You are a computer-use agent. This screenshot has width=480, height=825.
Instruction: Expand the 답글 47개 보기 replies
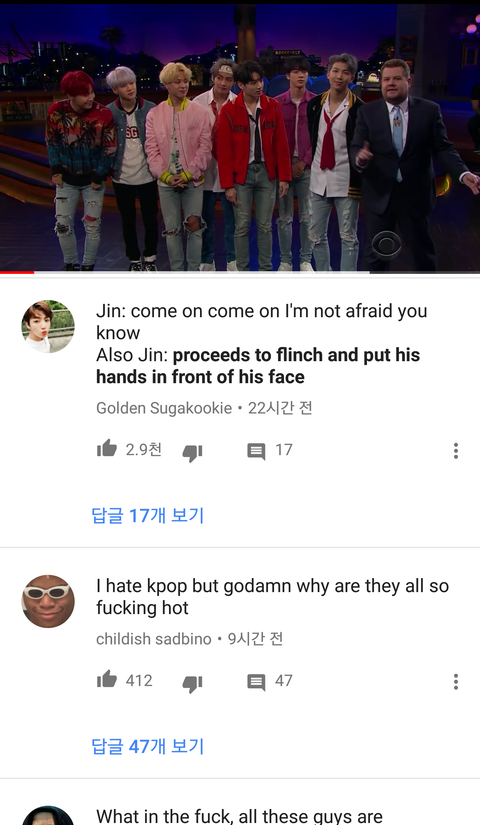point(147,746)
